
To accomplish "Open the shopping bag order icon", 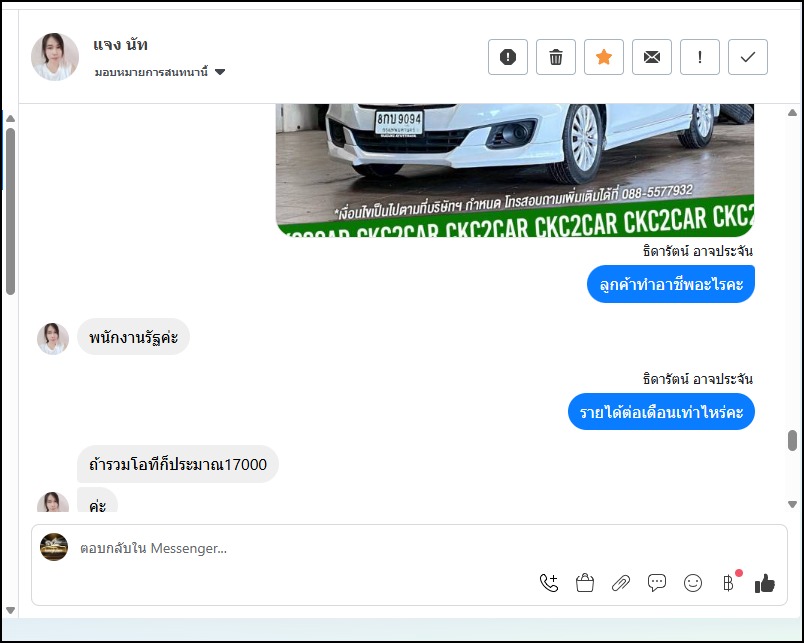I will [585, 583].
